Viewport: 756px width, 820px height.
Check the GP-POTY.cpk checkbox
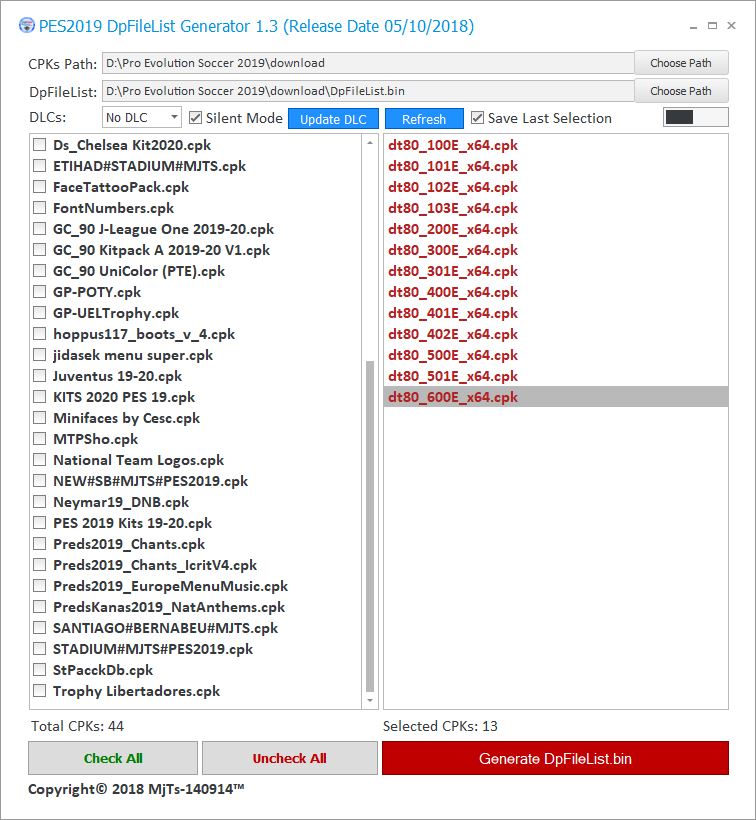[39, 292]
